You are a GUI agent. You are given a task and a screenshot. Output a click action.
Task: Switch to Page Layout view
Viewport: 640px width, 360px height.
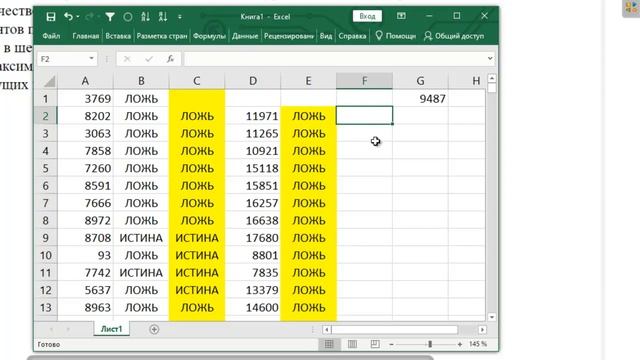[352, 344]
